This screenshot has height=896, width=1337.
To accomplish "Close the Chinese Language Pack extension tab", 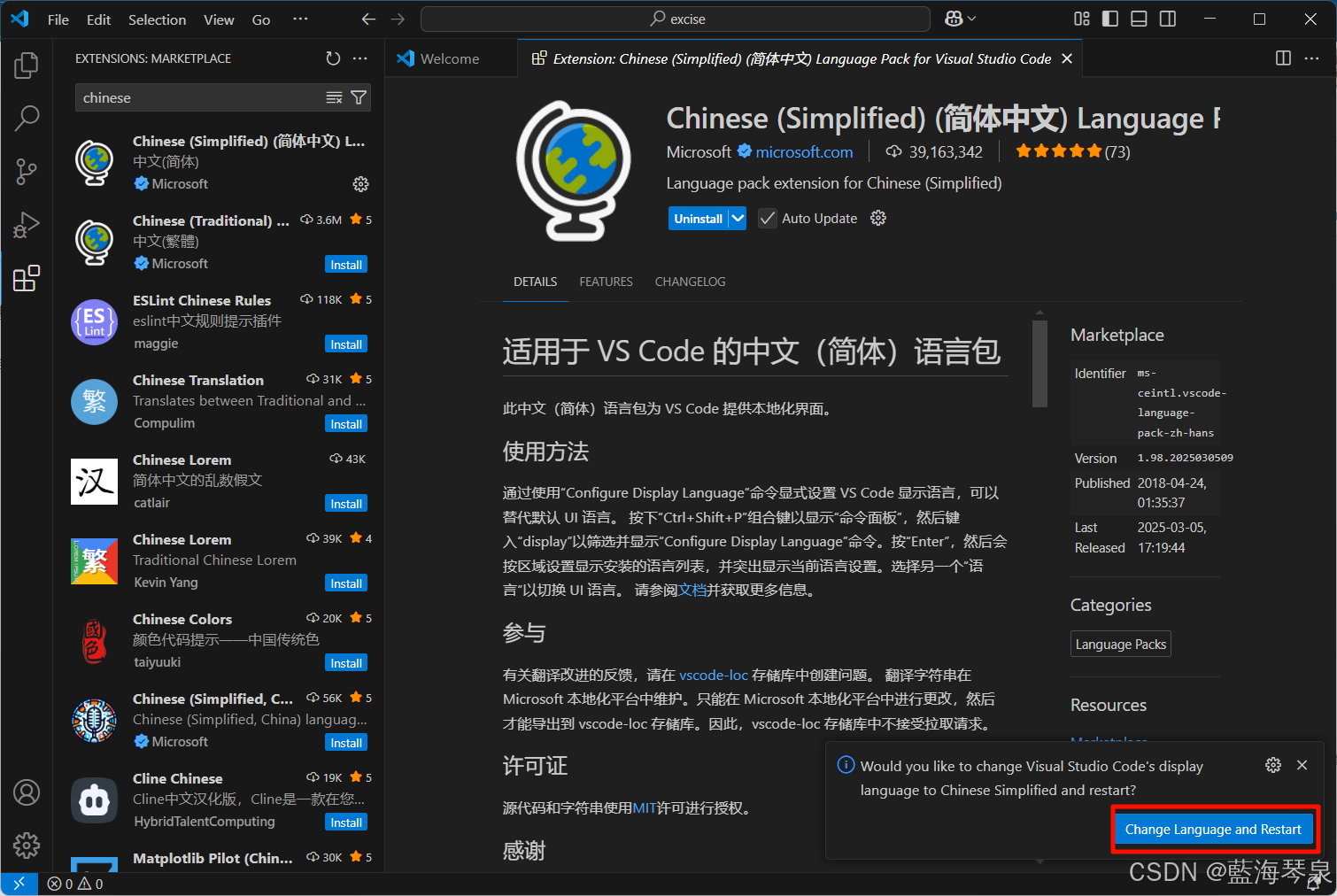I will pos(1067,58).
